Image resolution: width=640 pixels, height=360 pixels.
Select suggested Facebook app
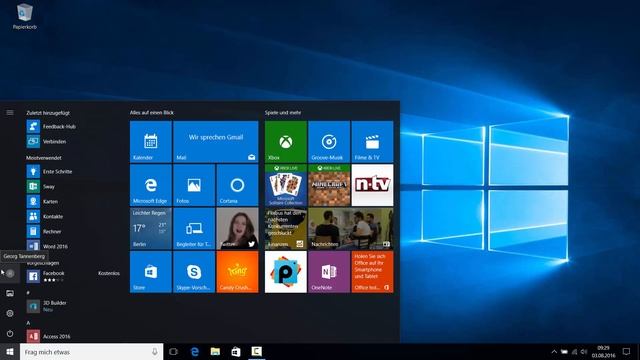(73, 276)
